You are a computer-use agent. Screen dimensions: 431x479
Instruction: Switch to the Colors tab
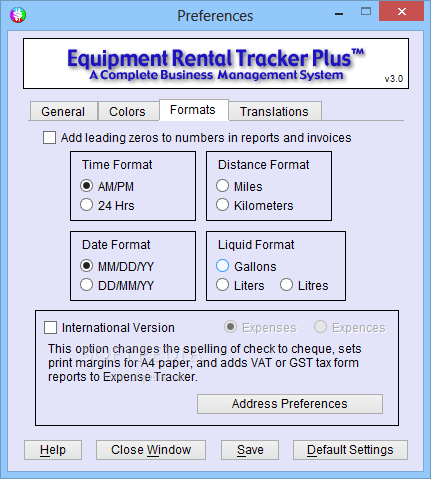[128, 111]
